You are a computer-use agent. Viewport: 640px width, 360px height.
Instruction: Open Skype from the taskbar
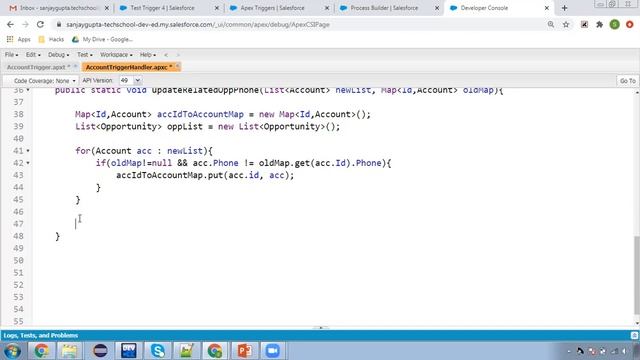(x=158, y=351)
